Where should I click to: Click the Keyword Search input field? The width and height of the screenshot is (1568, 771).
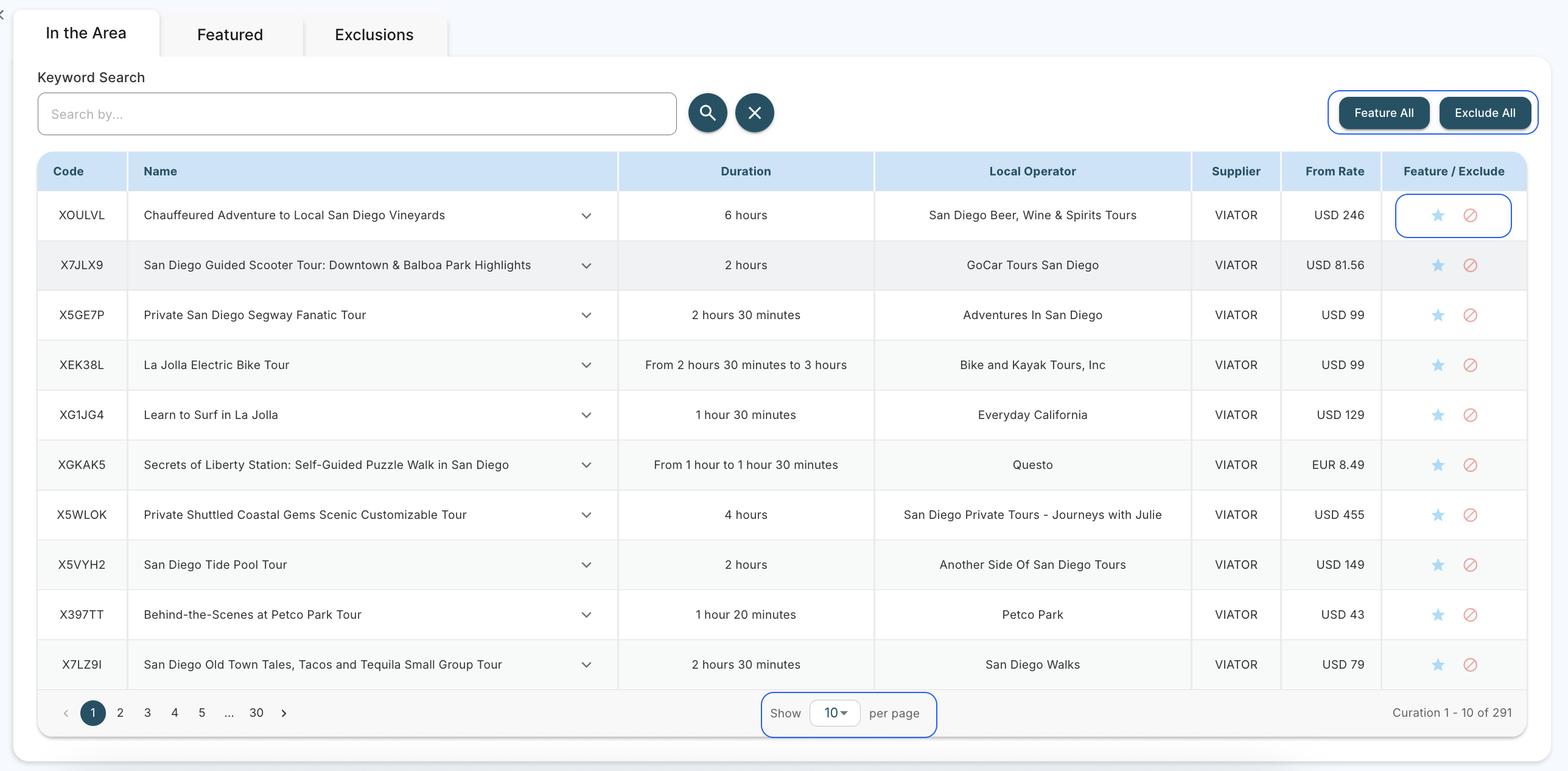(x=357, y=114)
